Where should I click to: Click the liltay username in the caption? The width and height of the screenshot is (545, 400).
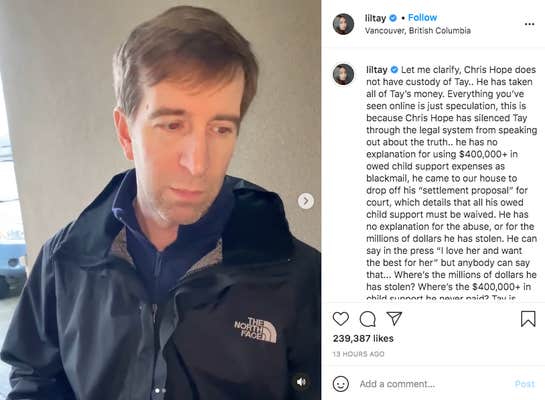(x=377, y=70)
